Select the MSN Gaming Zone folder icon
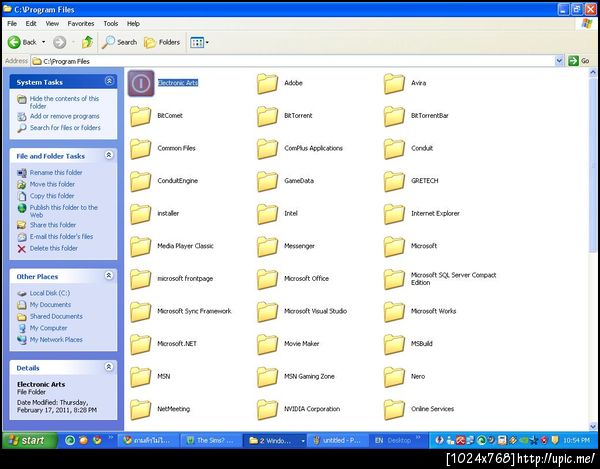The height and width of the screenshot is (469, 600). point(267,377)
